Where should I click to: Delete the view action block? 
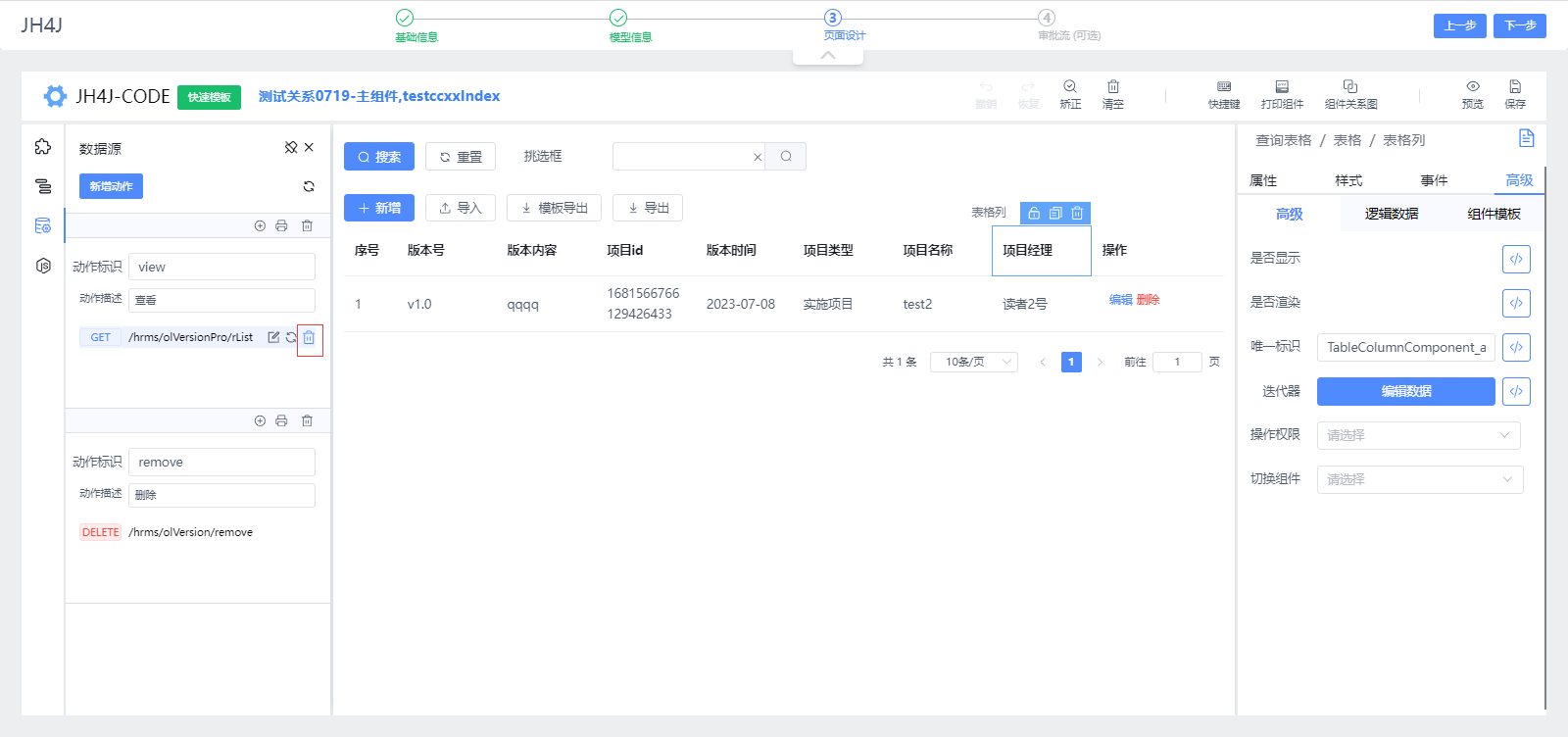point(307,225)
